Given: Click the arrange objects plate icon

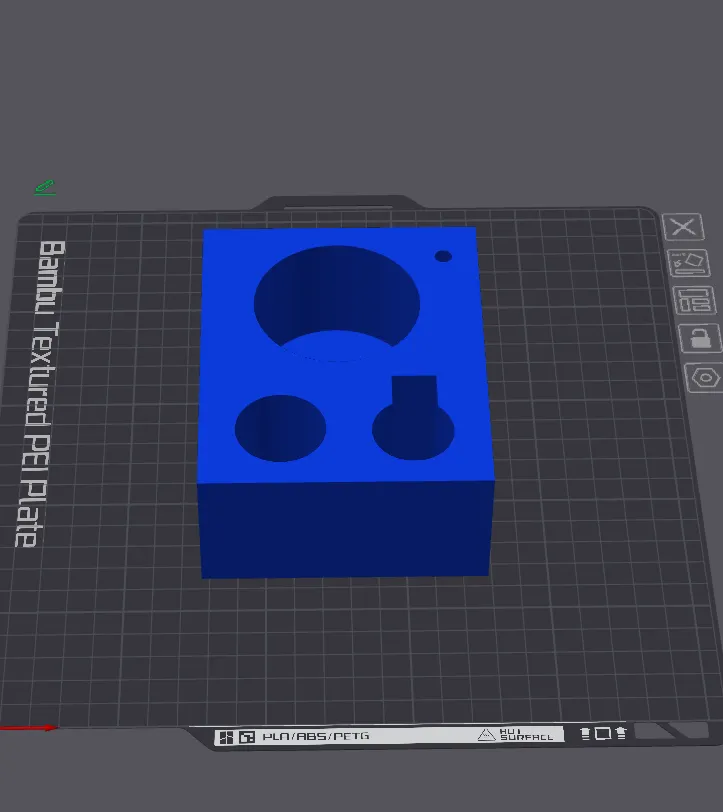Looking at the screenshot, I should 691,299.
